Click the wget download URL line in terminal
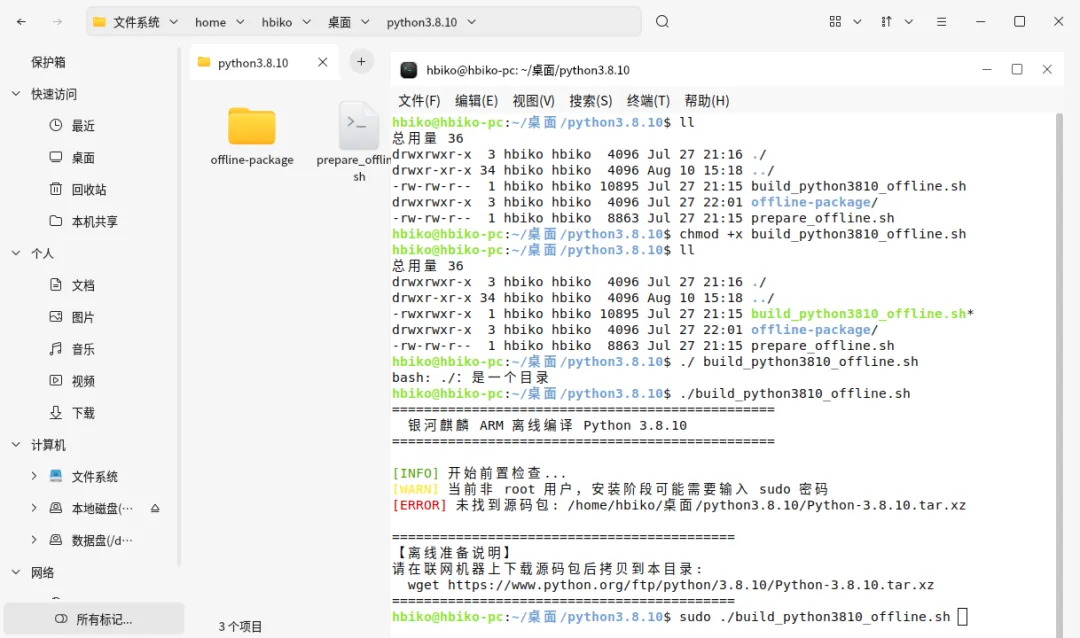Image resolution: width=1080 pixels, height=638 pixels. [x=670, y=585]
